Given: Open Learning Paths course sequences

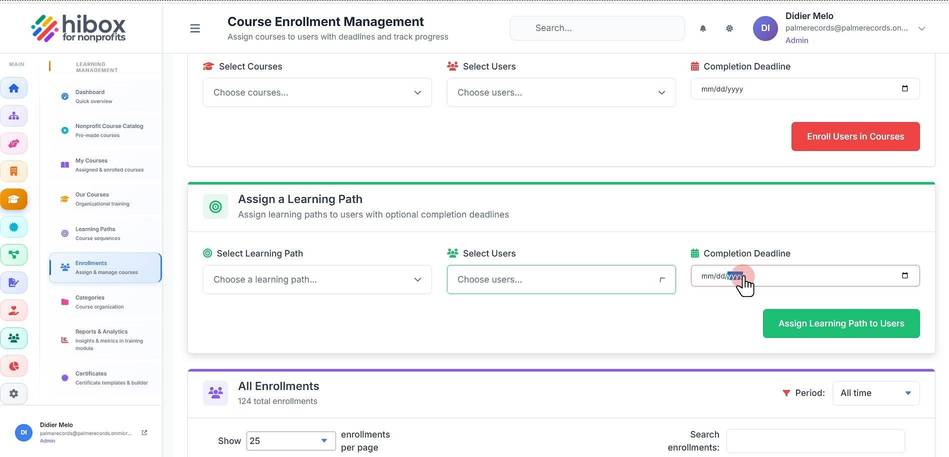Looking at the screenshot, I should click(x=105, y=233).
